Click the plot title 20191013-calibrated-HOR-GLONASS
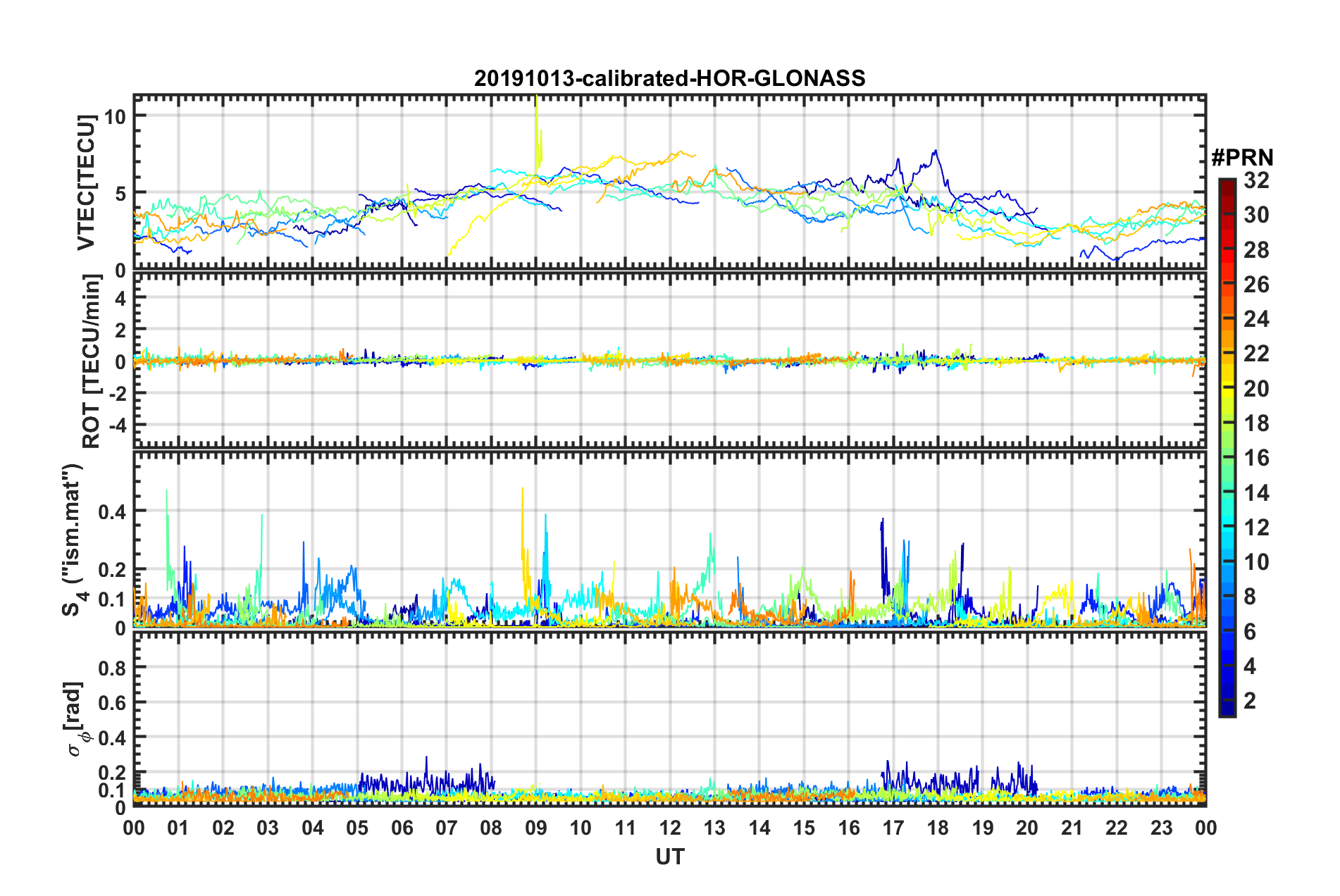 (x=669, y=77)
